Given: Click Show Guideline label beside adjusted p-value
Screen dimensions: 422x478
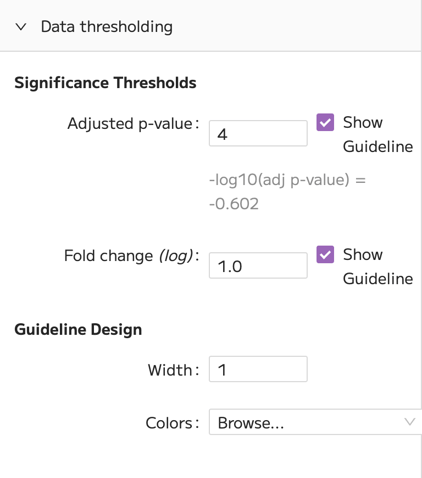Looking at the screenshot, I should click(378, 134).
